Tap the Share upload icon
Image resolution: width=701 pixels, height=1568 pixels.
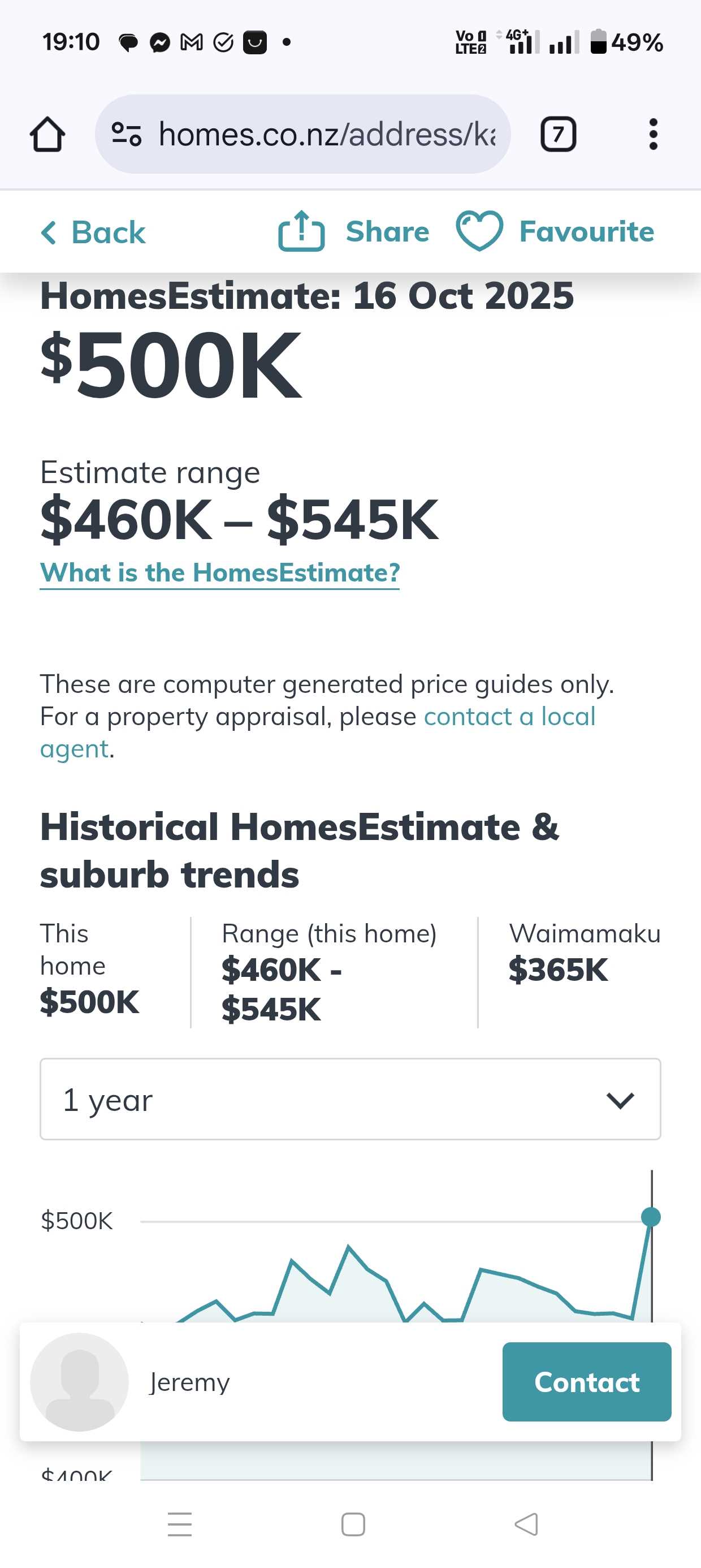coord(301,231)
